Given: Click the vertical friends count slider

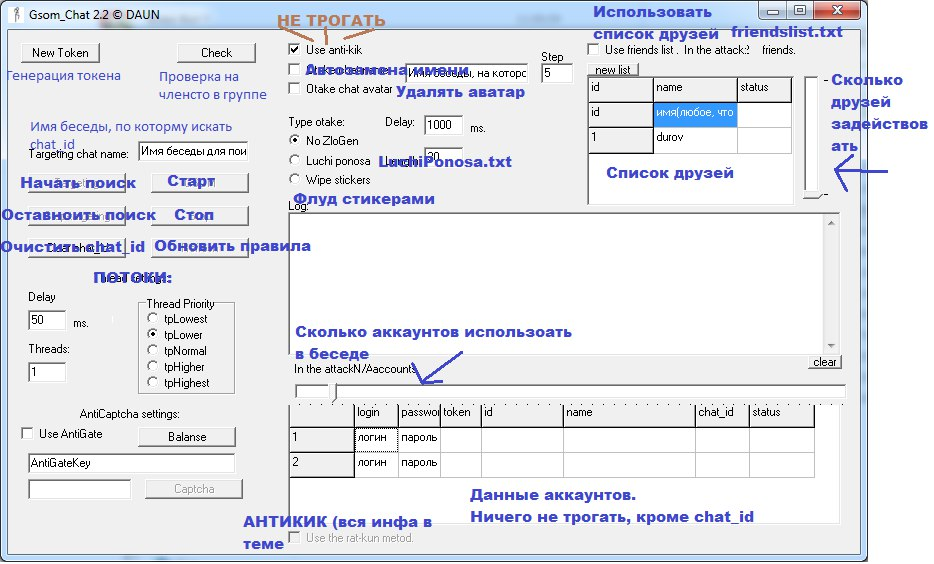Looking at the screenshot, I should coord(811,137).
